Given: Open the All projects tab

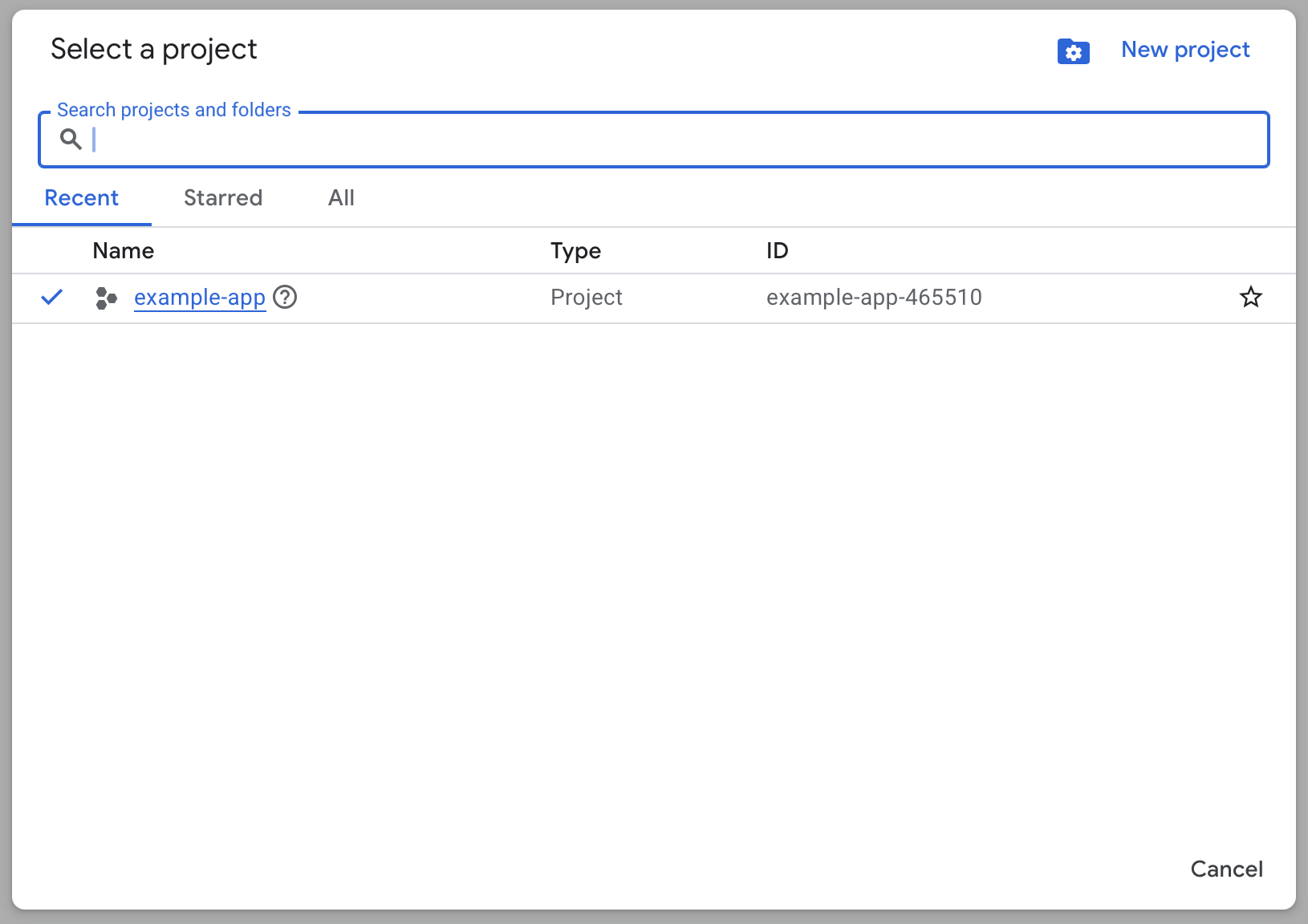Looking at the screenshot, I should pyautogui.click(x=340, y=198).
